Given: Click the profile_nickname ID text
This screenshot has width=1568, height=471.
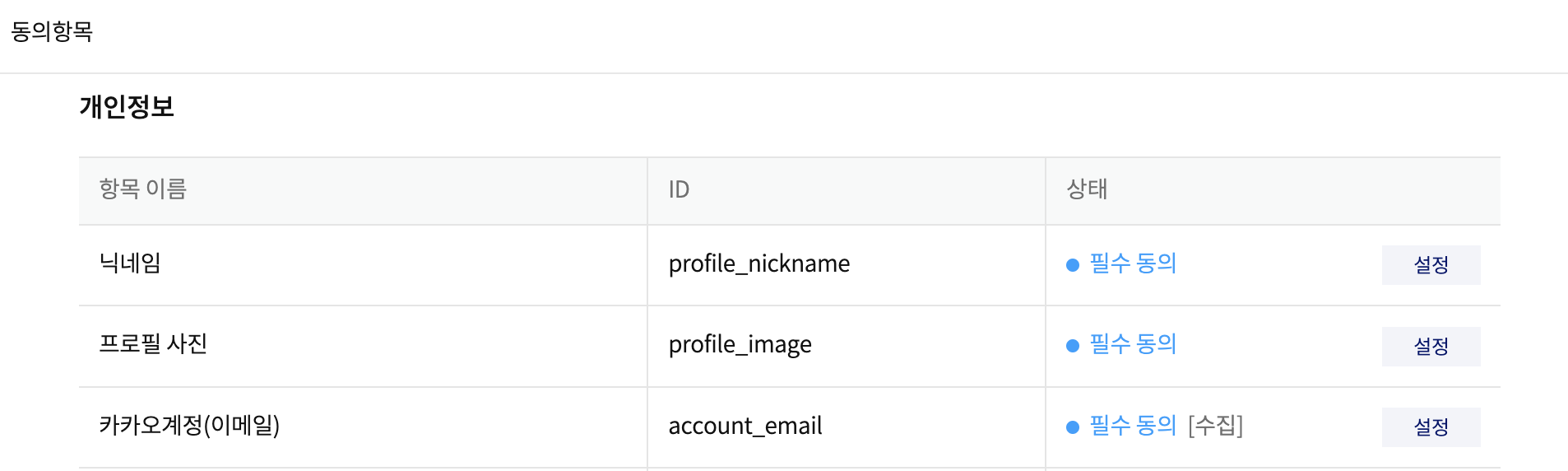Looking at the screenshot, I should click(758, 263).
